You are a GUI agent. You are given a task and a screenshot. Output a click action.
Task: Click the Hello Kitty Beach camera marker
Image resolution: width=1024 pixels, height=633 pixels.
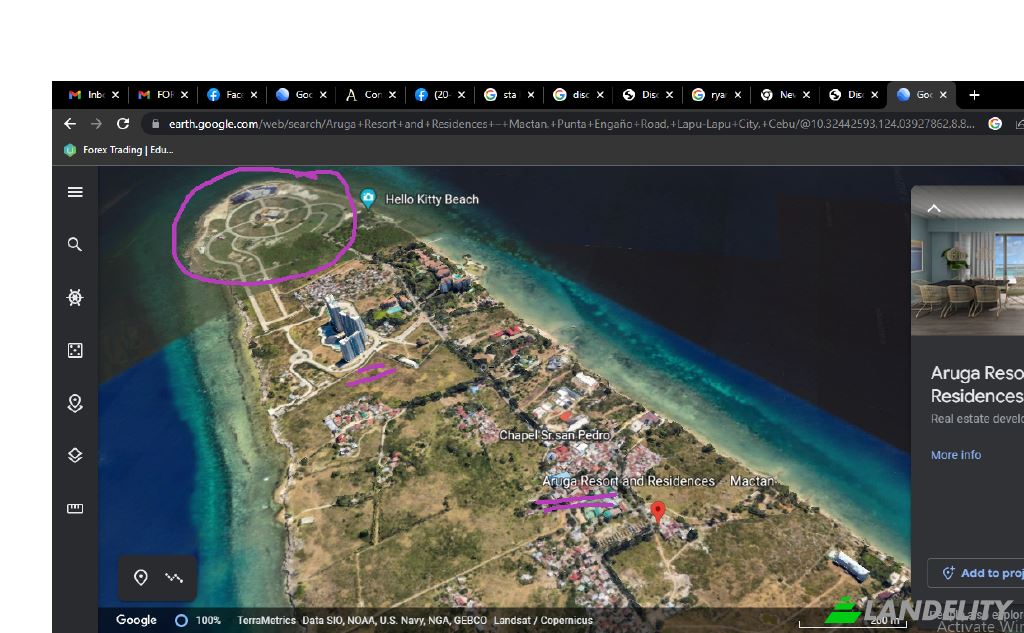click(368, 199)
